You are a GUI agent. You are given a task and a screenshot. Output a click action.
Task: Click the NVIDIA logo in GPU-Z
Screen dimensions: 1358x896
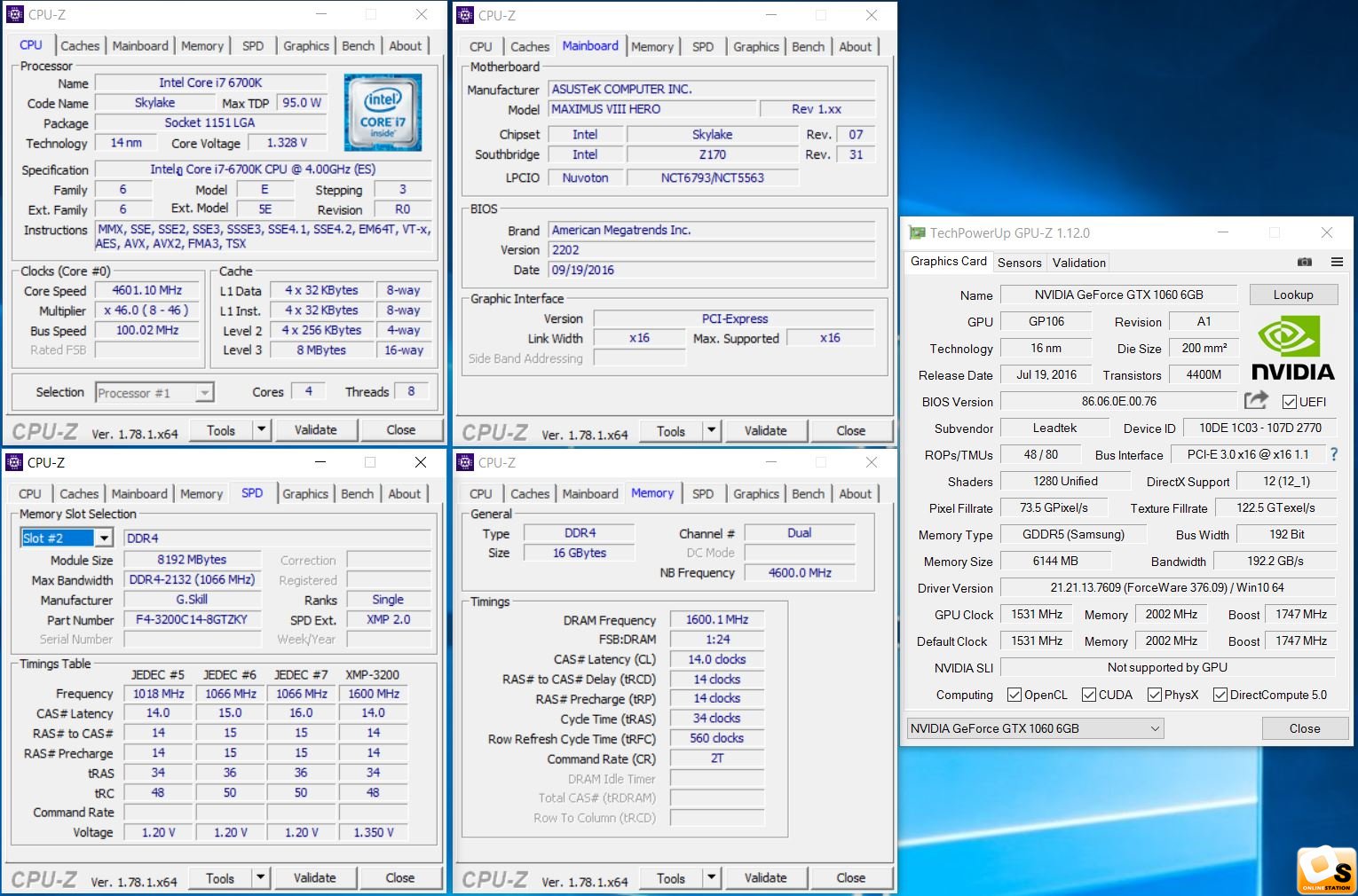1292,350
